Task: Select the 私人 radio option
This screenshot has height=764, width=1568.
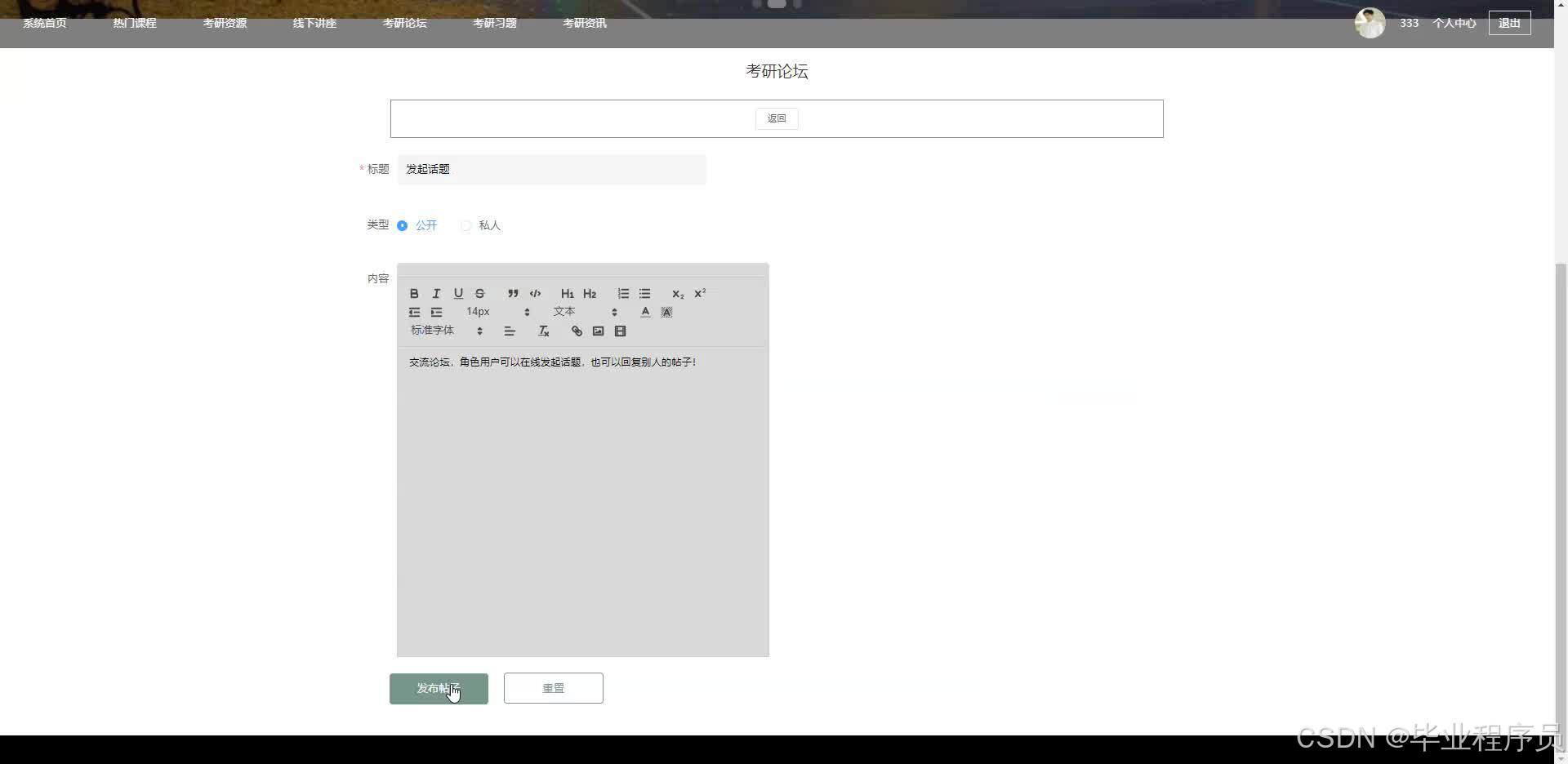Action: coord(480,225)
